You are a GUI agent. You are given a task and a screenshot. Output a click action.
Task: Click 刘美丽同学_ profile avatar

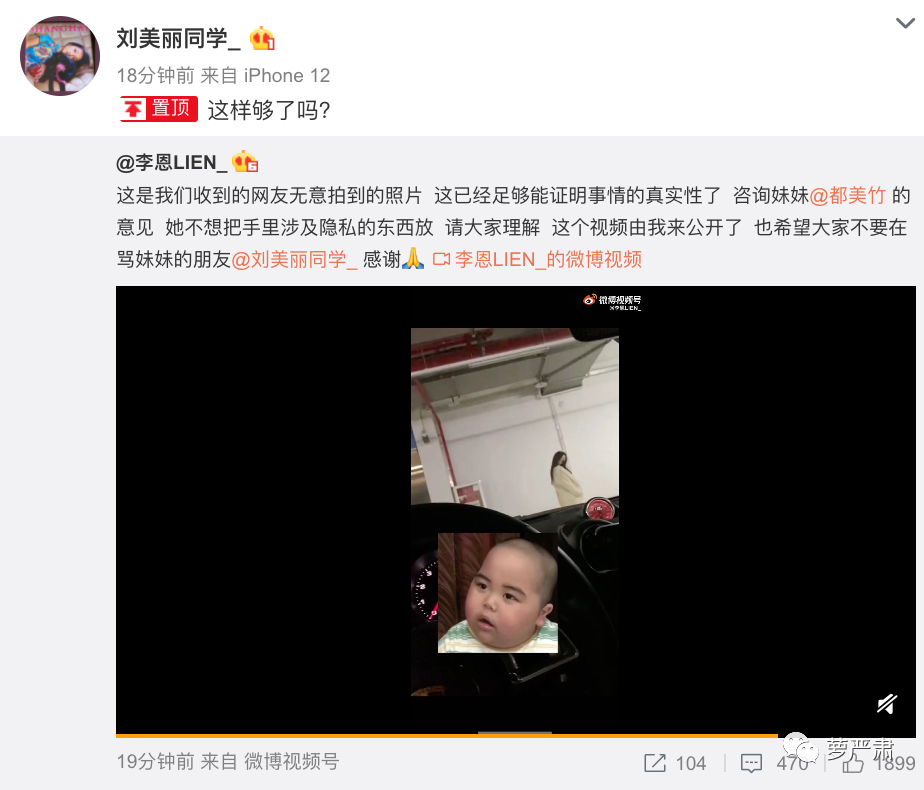coord(60,56)
